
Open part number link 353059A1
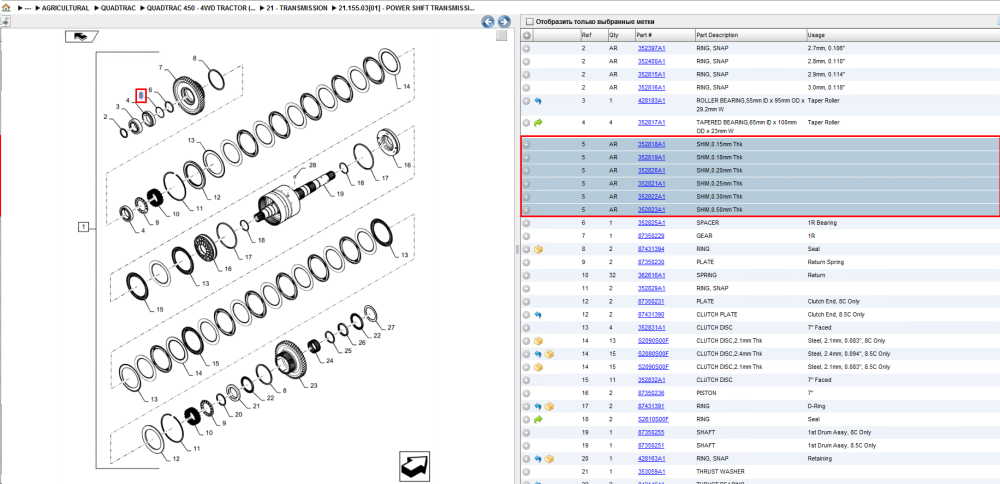(x=651, y=471)
